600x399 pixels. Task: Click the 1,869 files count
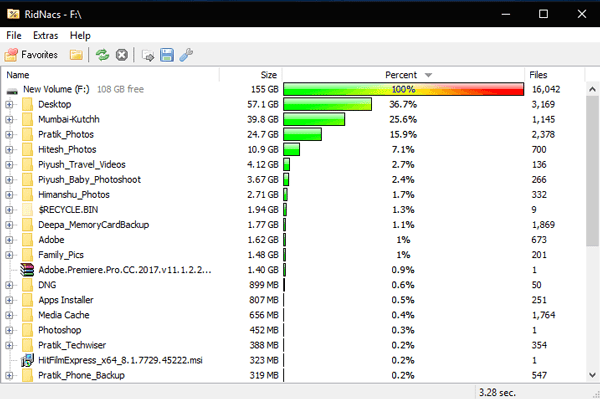tap(543, 225)
